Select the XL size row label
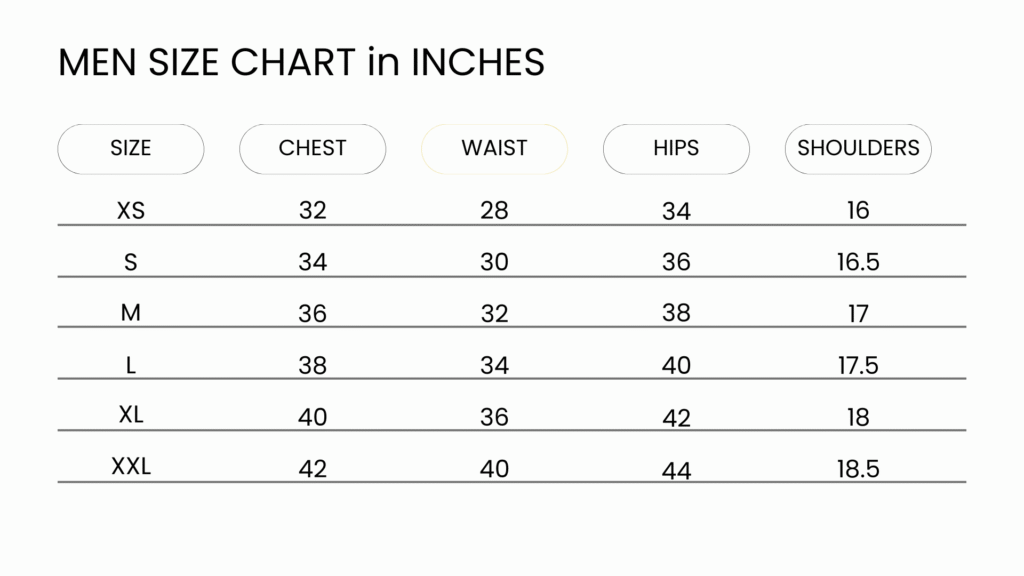1024x576 pixels. pos(131,415)
